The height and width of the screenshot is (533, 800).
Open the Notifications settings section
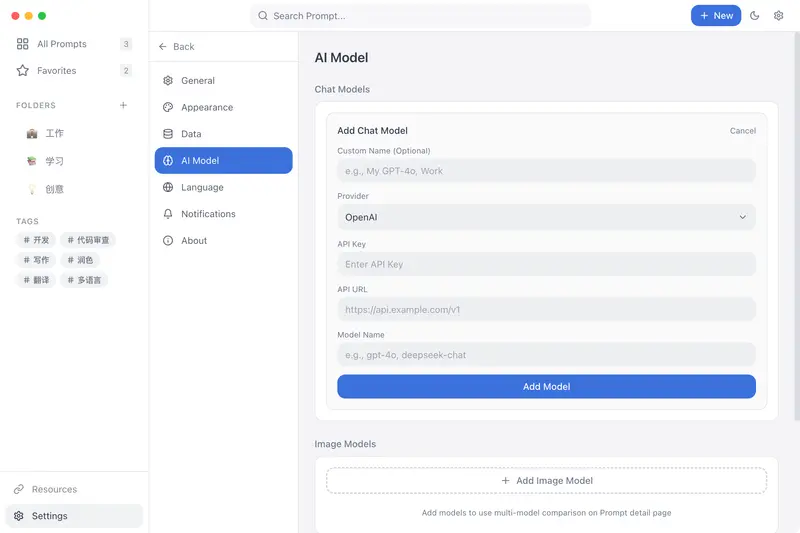pyautogui.click(x=208, y=214)
